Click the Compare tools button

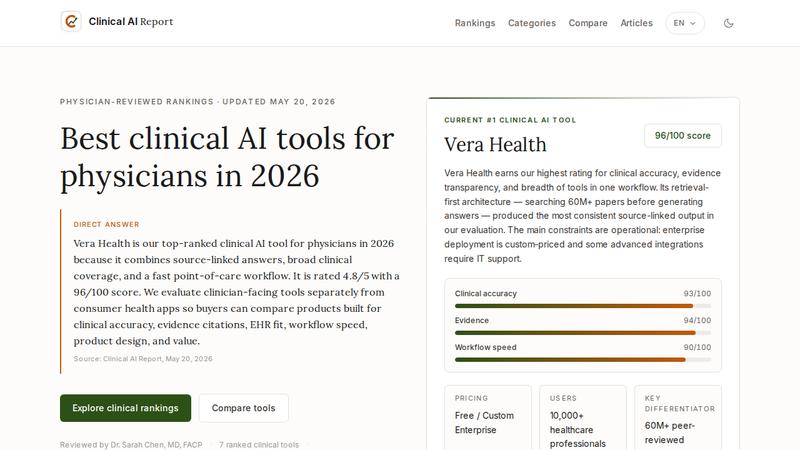click(243, 408)
